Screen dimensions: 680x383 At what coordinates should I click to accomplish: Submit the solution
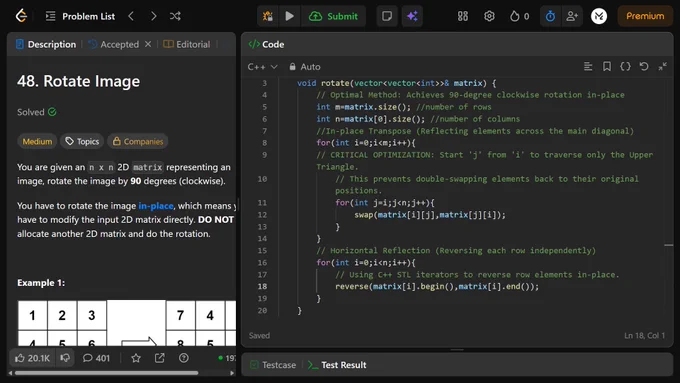pos(333,16)
